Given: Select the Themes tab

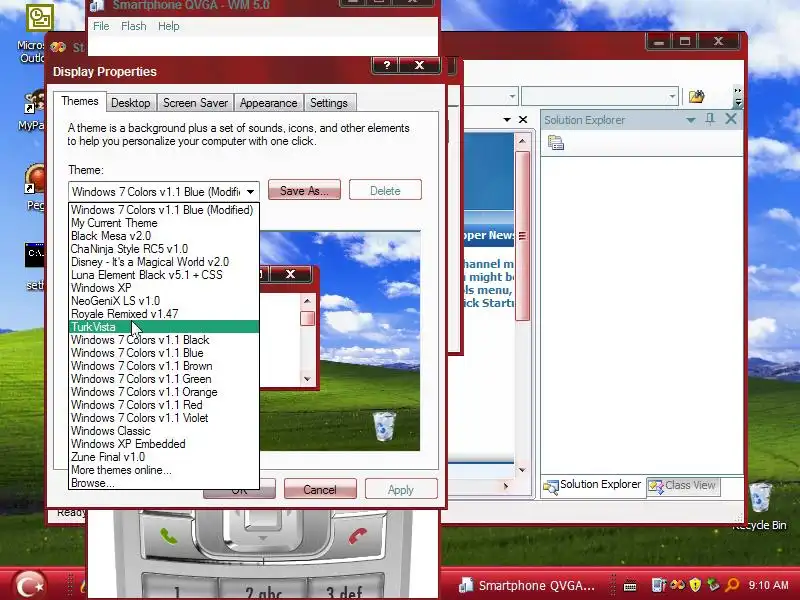Looking at the screenshot, I should (80, 101).
